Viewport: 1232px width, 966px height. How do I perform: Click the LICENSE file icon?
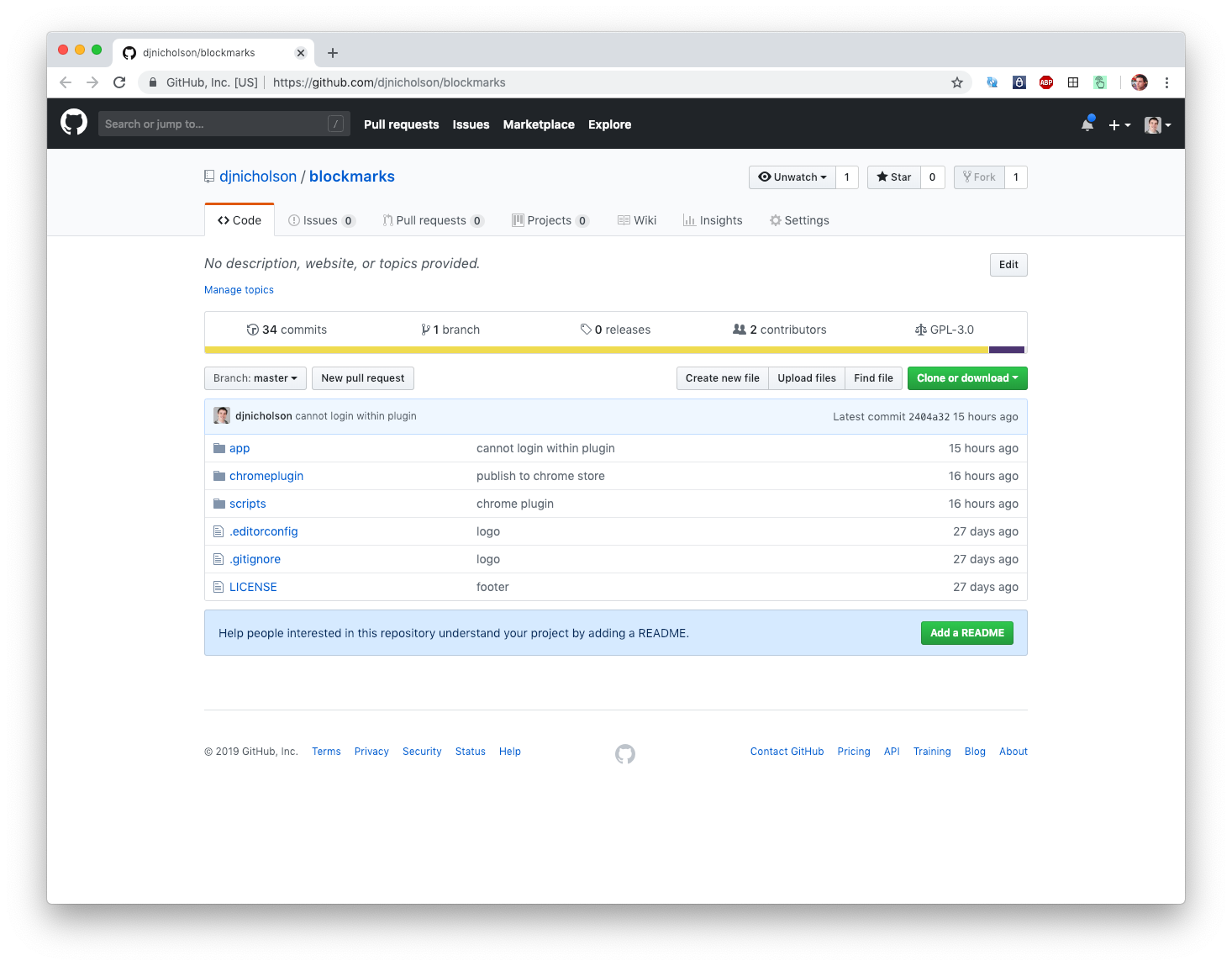pyautogui.click(x=218, y=587)
